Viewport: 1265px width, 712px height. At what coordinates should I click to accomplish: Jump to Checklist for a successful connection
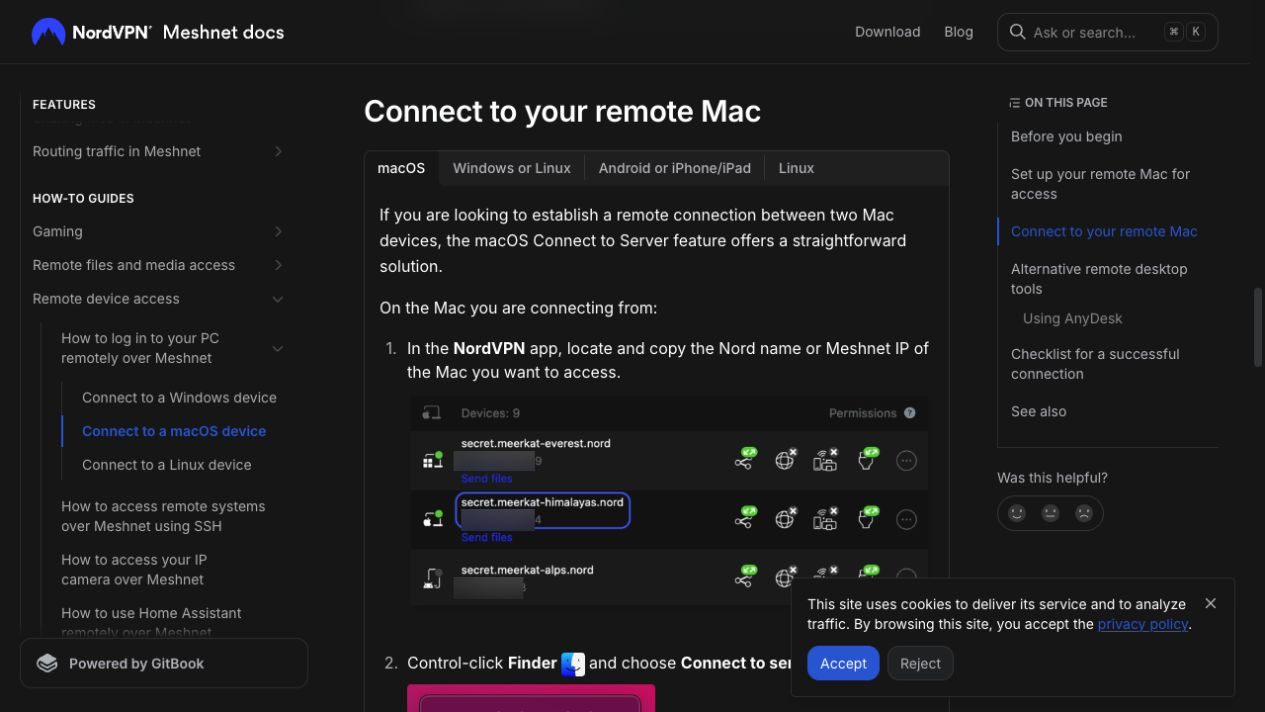click(1095, 364)
